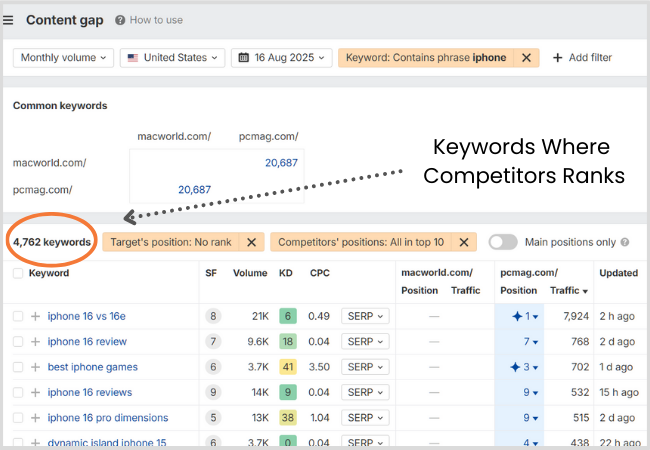This screenshot has width=650, height=450.
Task: Open SERP dropdown for iphone 16 vs 16e
Action: (x=365, y=316)
